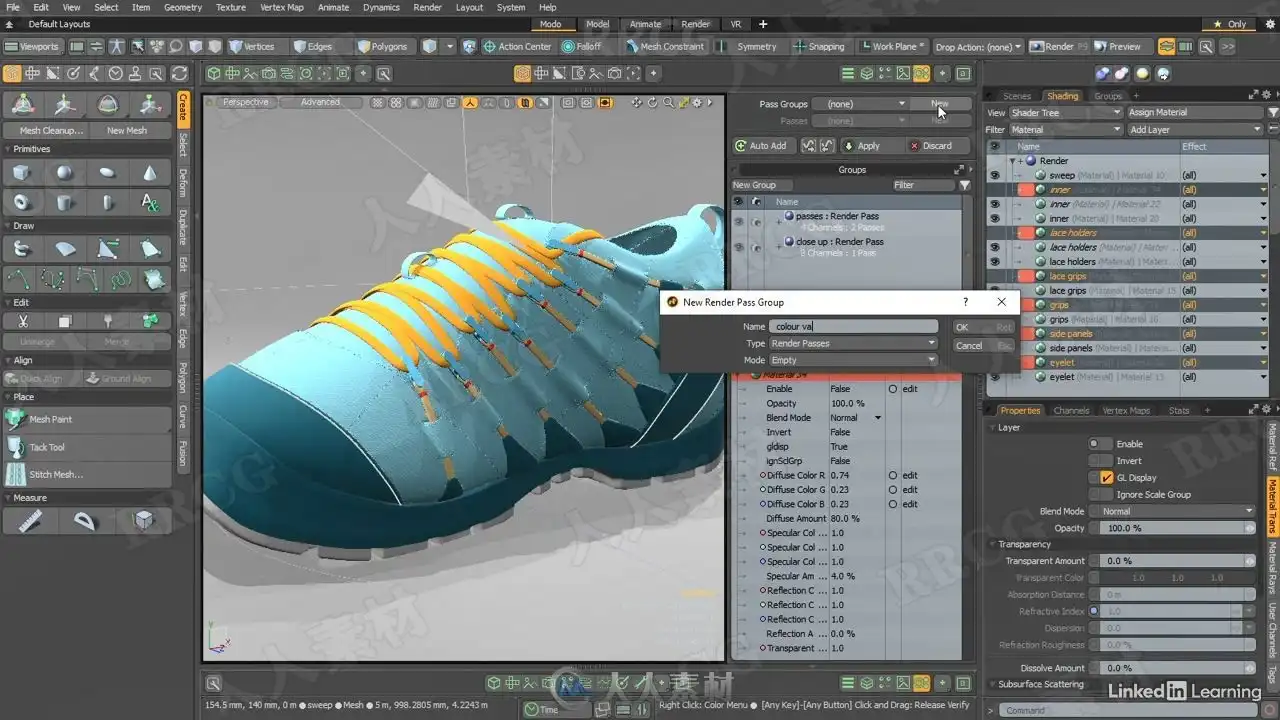Click the Action Center icon
The height and width of the screenshot is (720, 1280).
(490, 46)
